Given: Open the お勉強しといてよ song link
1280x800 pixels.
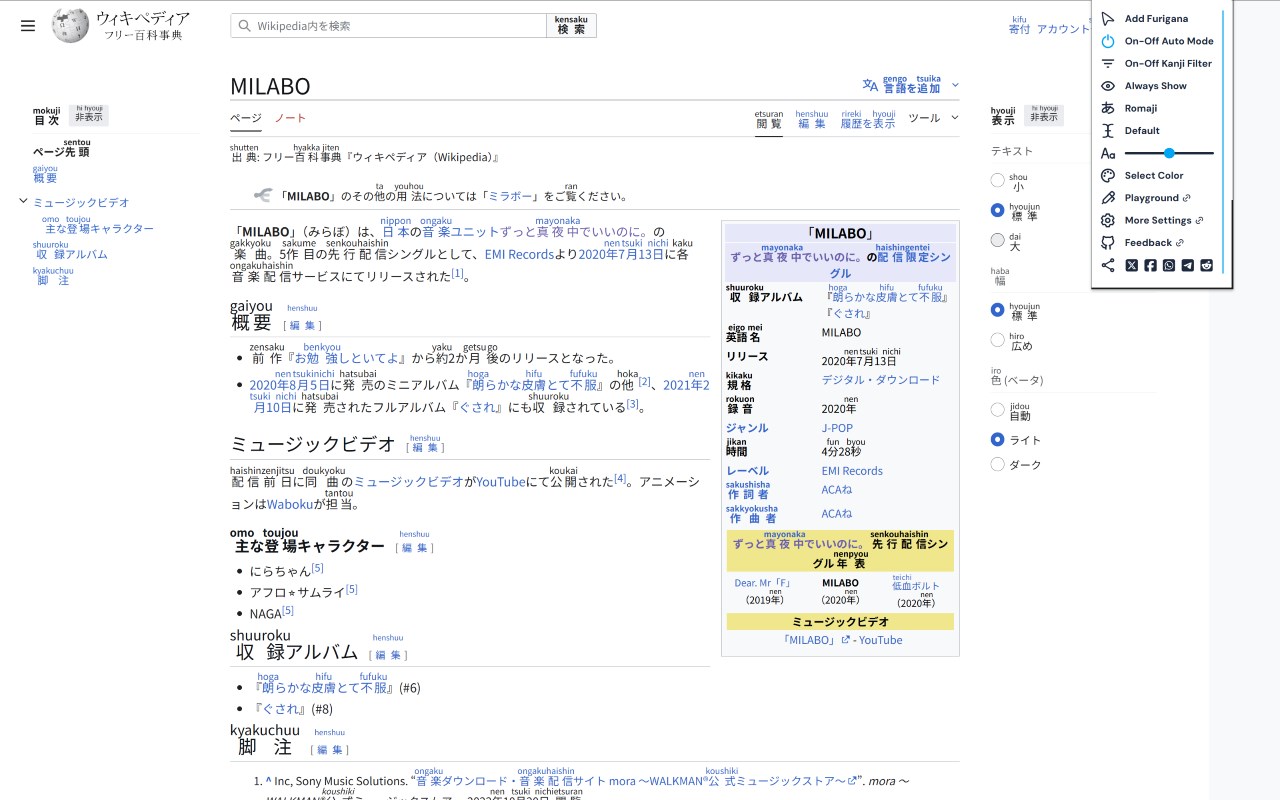Looking at the screenshot, I should 347,355.
